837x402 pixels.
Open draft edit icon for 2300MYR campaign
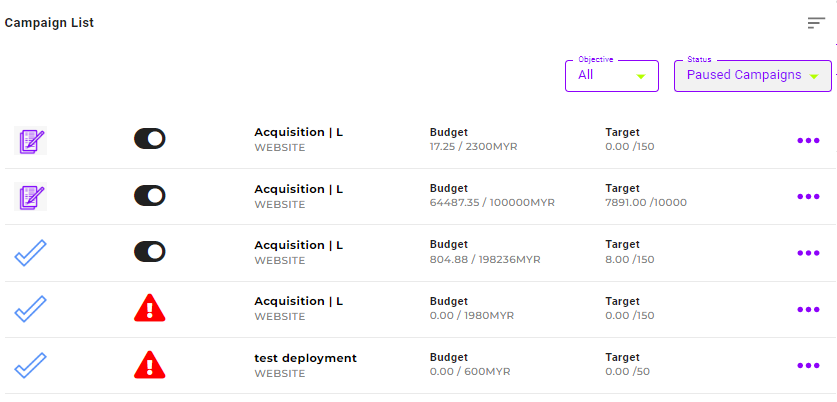[30, 140]
